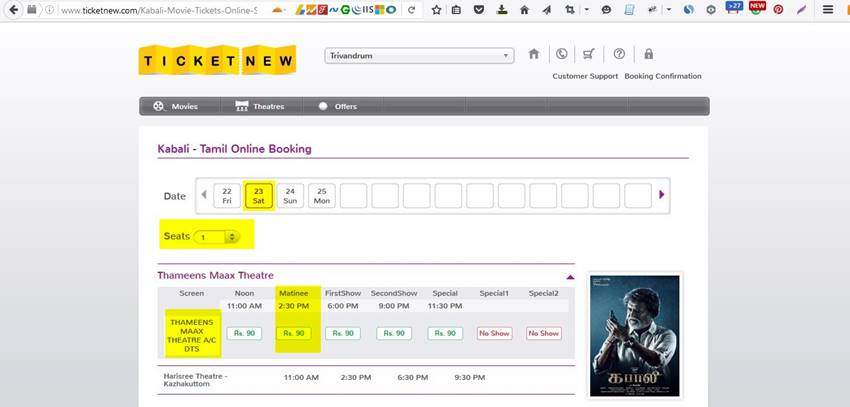Open the browser hamburger menu

point(828,10)
